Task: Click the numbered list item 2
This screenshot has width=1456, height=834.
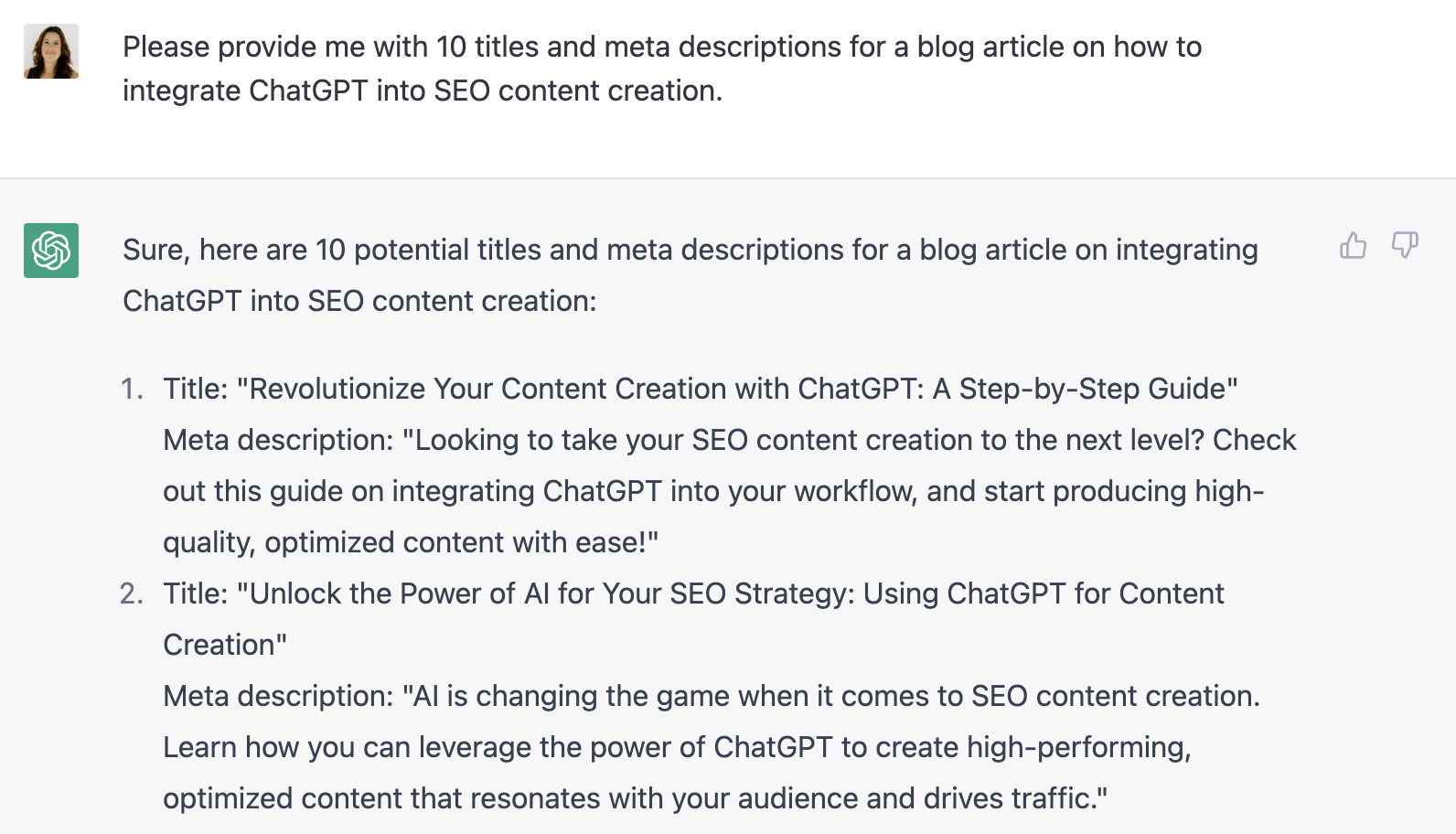Action: coord(134,593)
